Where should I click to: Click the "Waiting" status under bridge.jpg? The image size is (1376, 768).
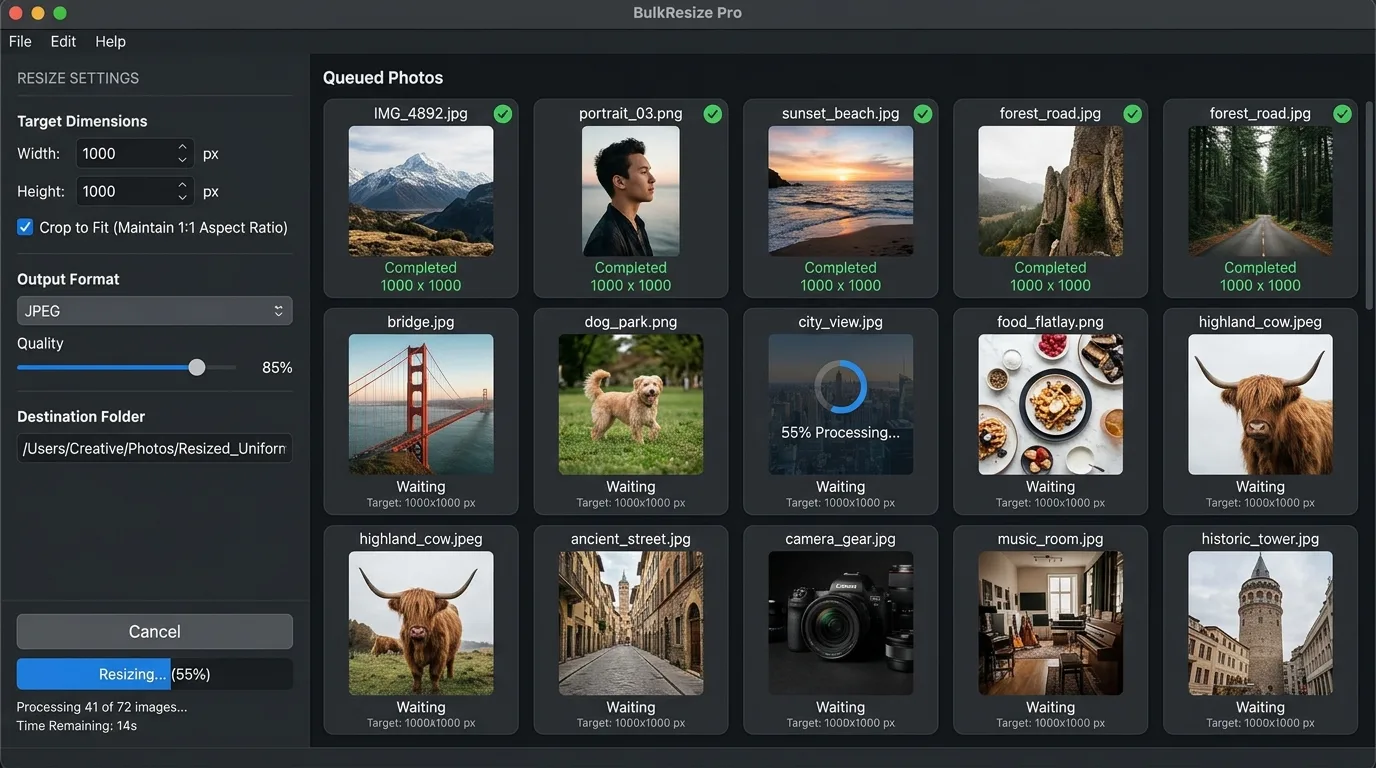421,487
